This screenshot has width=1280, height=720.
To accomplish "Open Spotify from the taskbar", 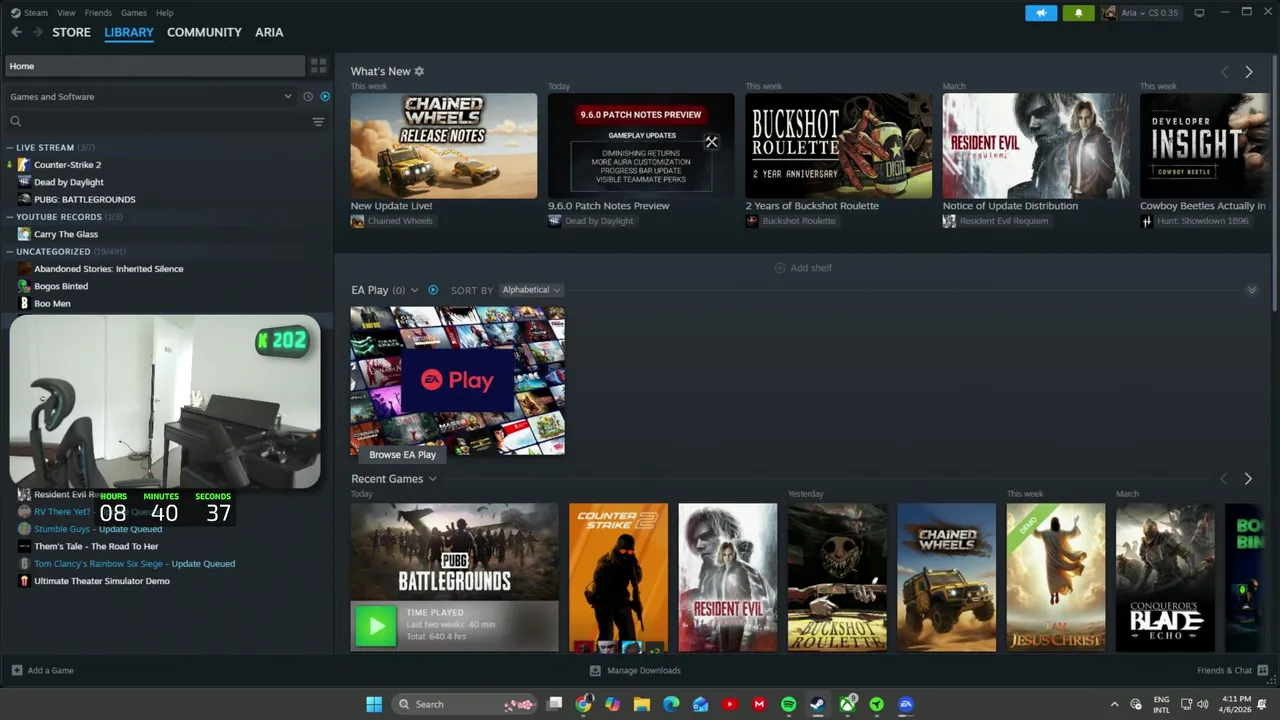I will point(788,704).
